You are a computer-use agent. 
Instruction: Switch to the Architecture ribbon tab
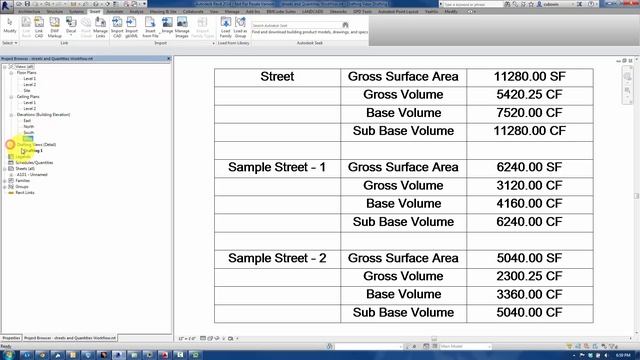[x=29, y=12]
